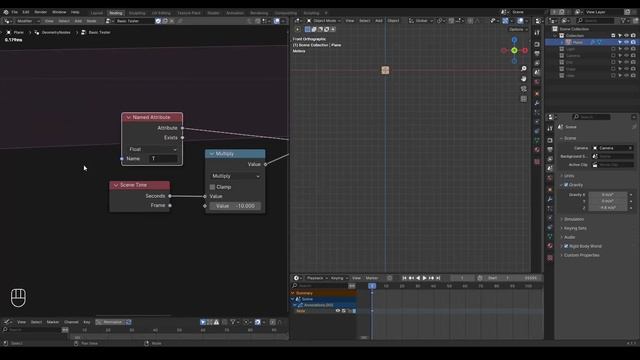Click the Scene Time Seconds output socket
Screen dimensions: 640x360
(170, 196)
